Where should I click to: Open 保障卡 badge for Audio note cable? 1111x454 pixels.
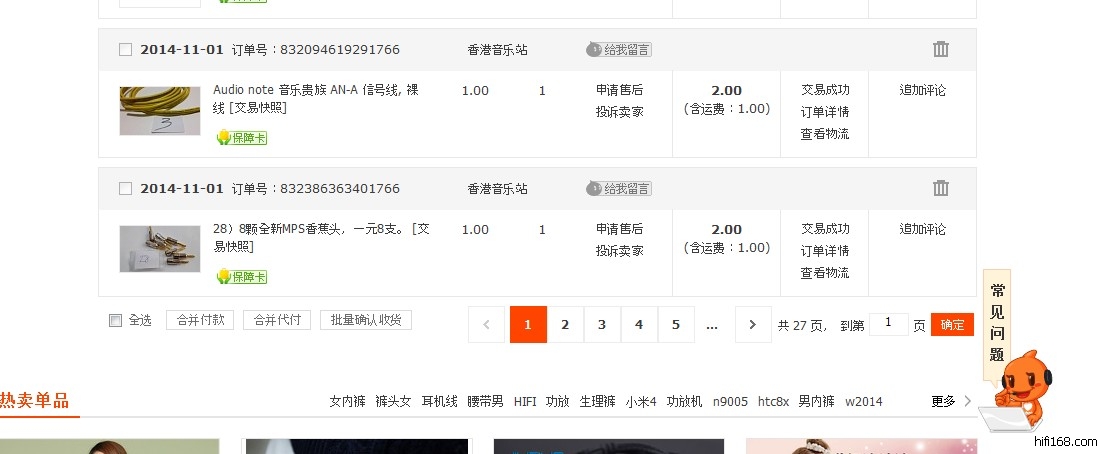(241, 137)
